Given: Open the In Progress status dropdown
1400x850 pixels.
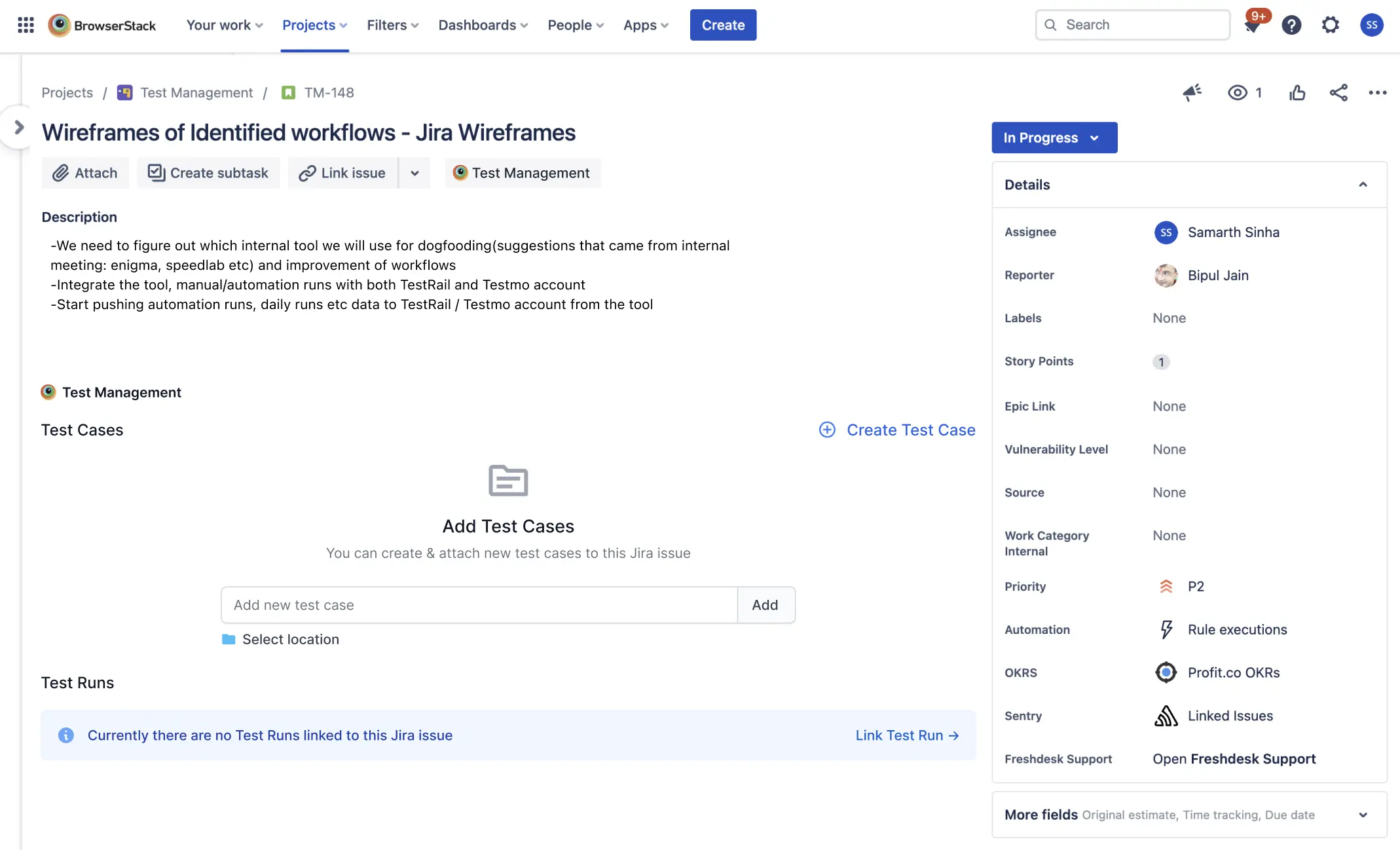Looking at the screenshot, I should pos(1054,138).
